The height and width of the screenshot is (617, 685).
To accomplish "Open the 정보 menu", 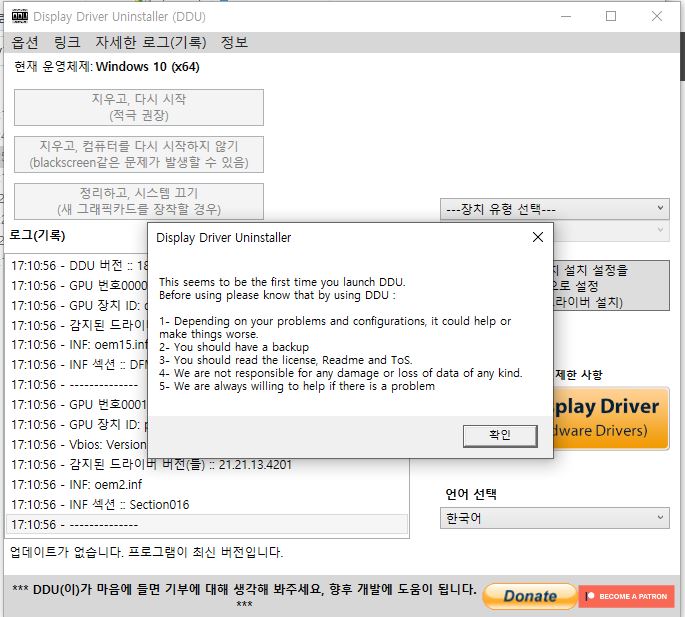I will click(x=234, y=42).
